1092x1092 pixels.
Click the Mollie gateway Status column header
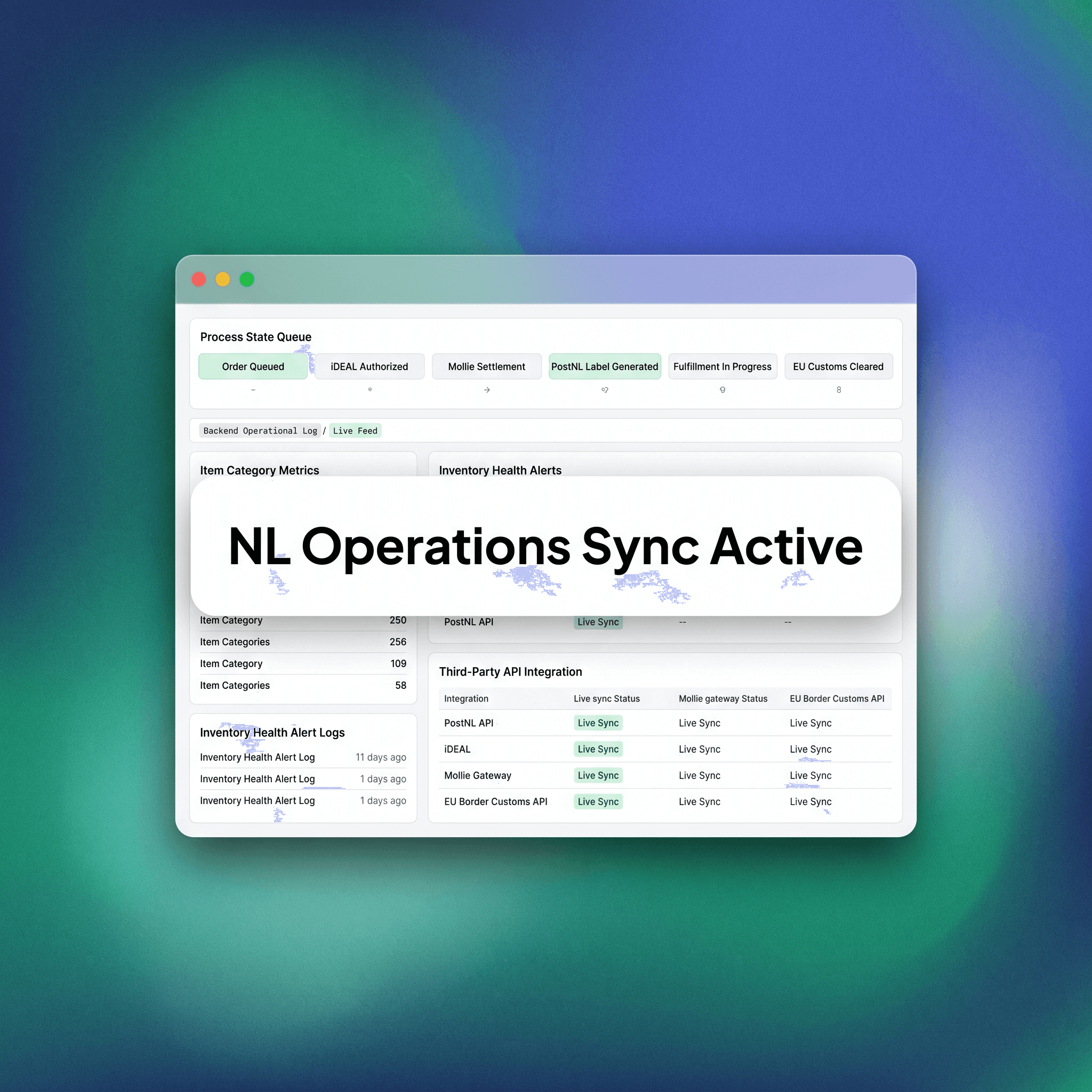click(x=723, y=698)
